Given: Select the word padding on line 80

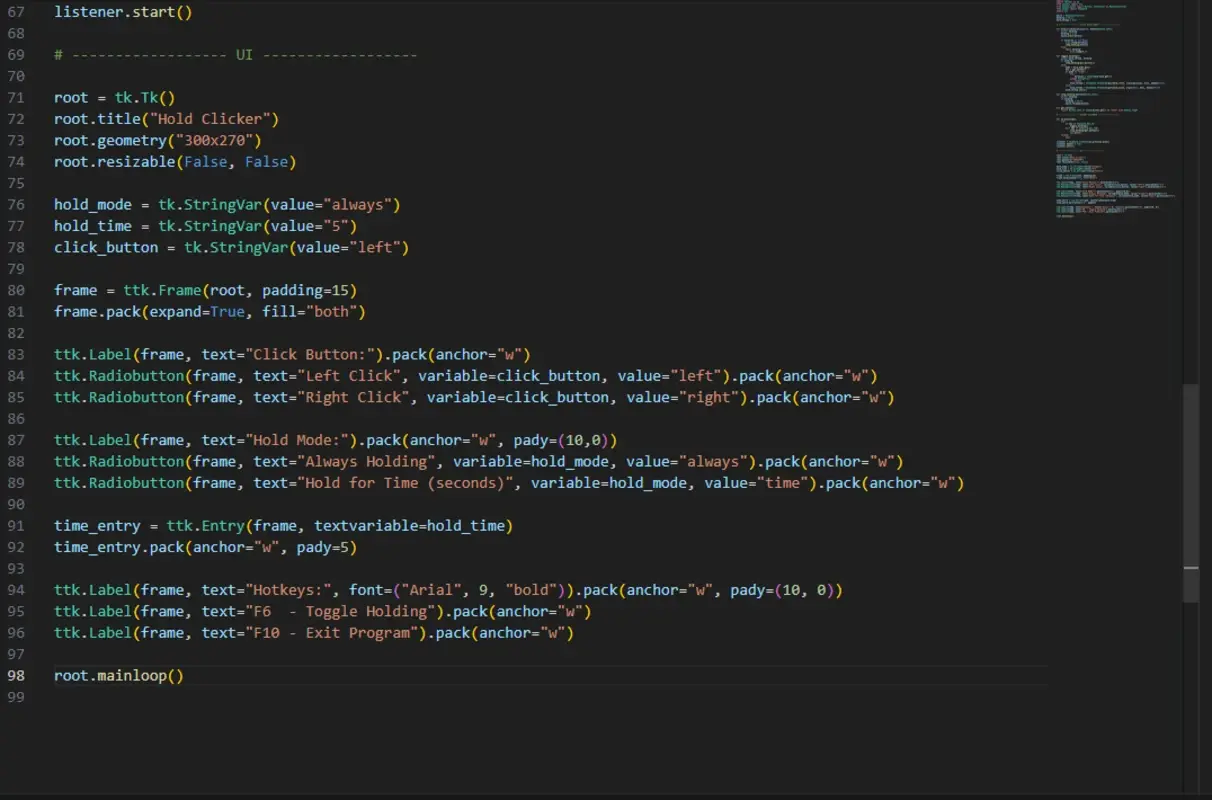Looking at the screenshot, I should click(x=294, y=289).
